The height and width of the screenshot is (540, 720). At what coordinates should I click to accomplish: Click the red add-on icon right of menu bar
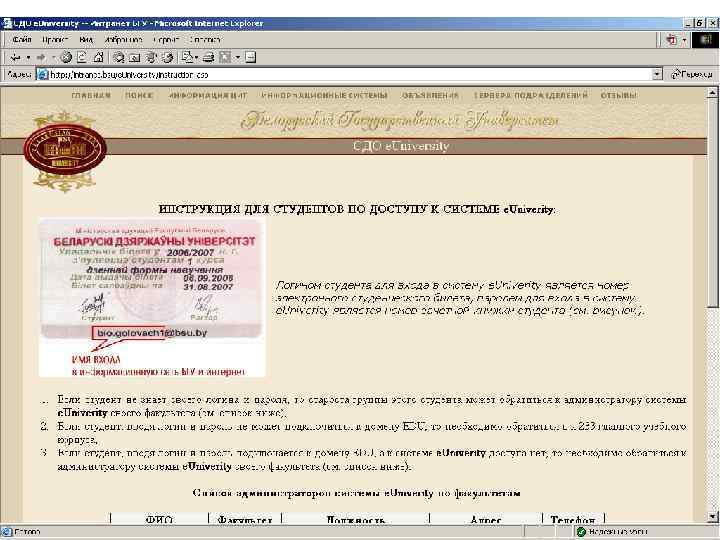[x=671, y=40]
